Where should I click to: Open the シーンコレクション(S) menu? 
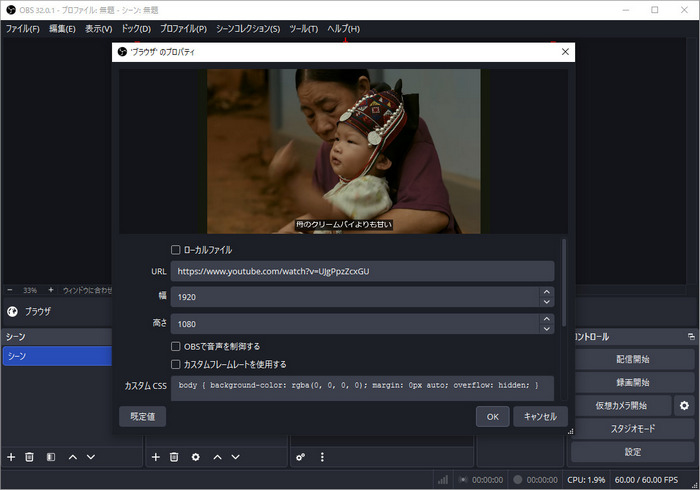click(x=248, y=29)
